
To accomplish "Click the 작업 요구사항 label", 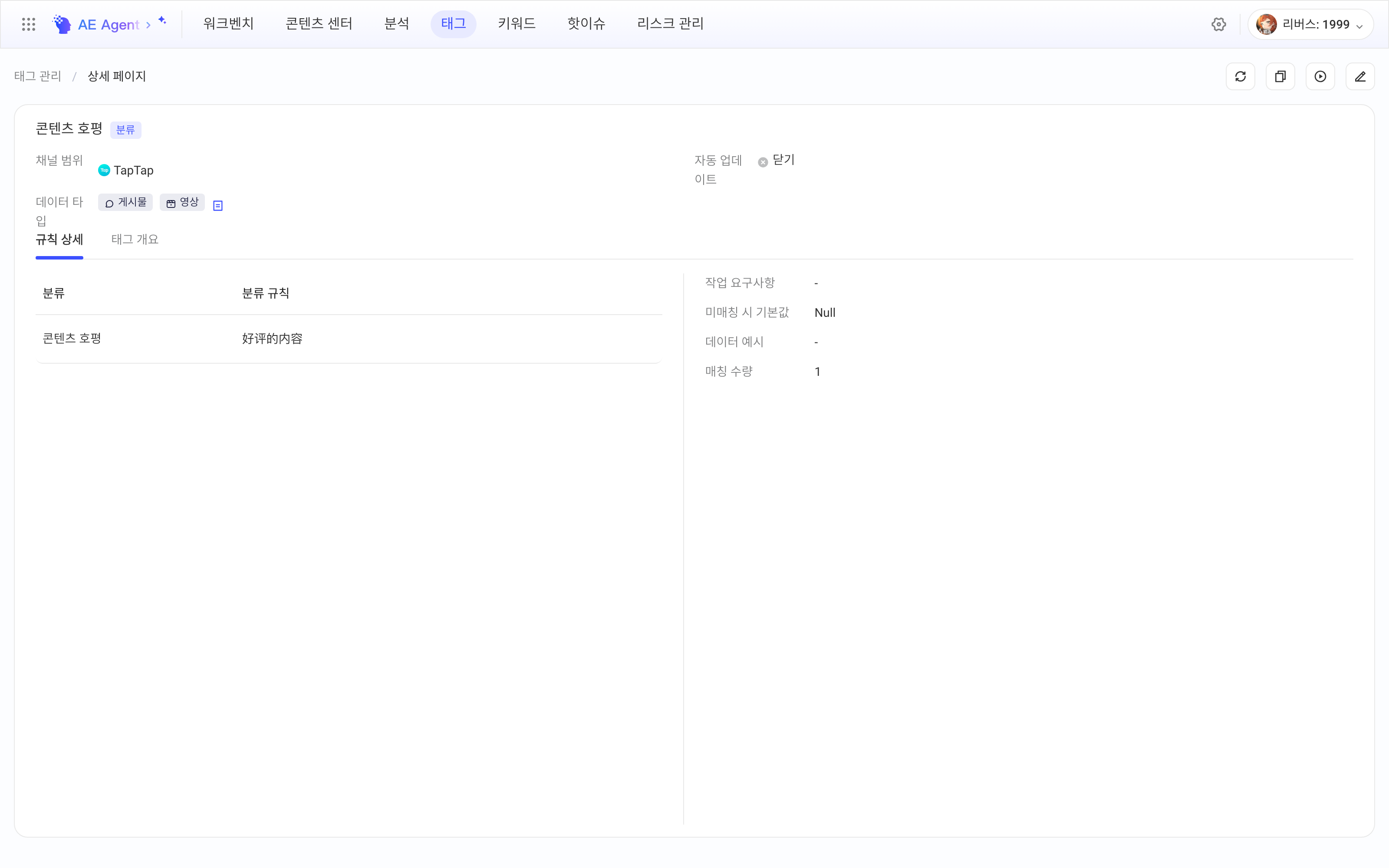I will 740,283.
